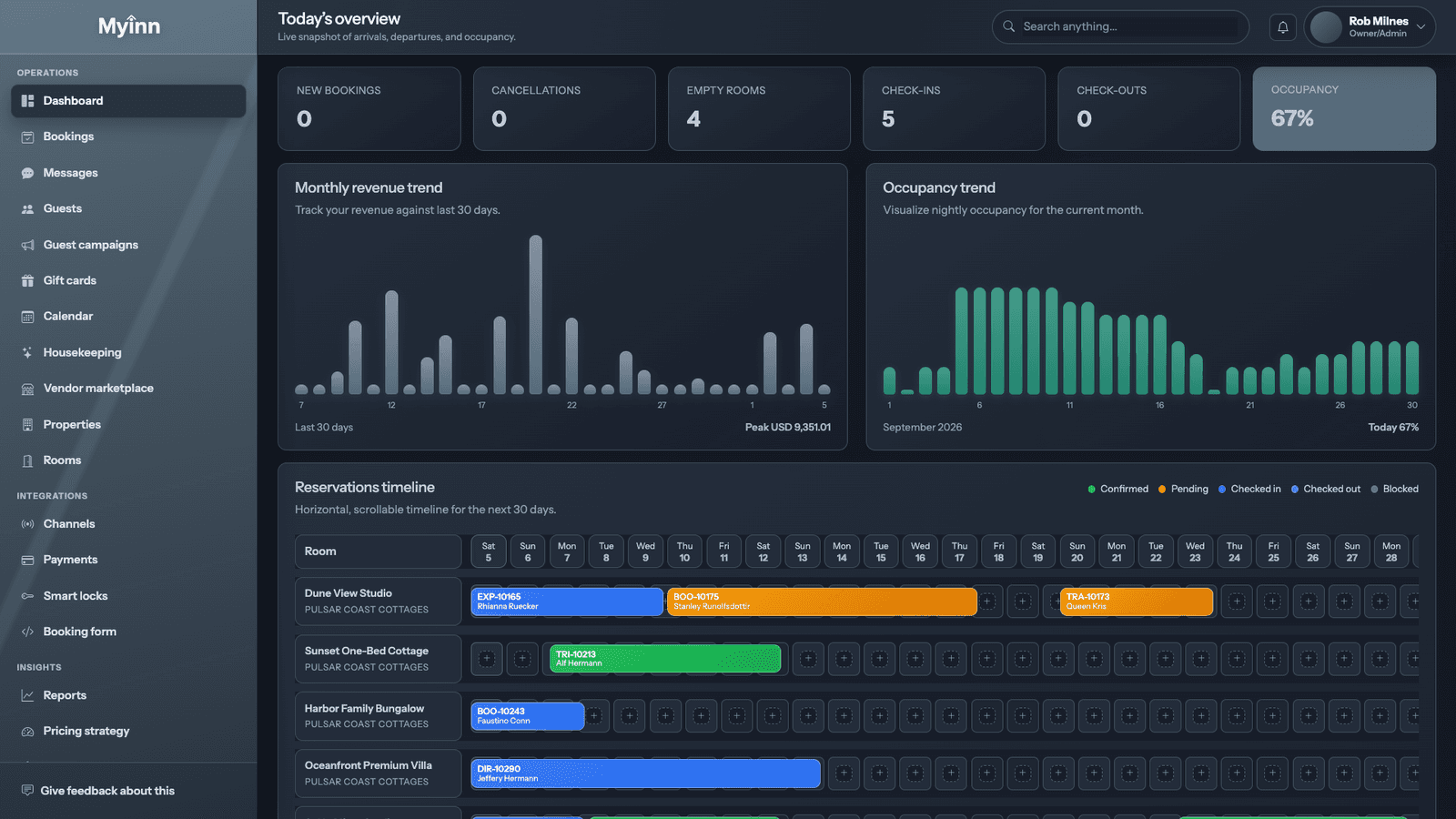Open booking BOO-10175 Stanley Runolfsdottir
The image size is (1456, 819).
(822, 602)
